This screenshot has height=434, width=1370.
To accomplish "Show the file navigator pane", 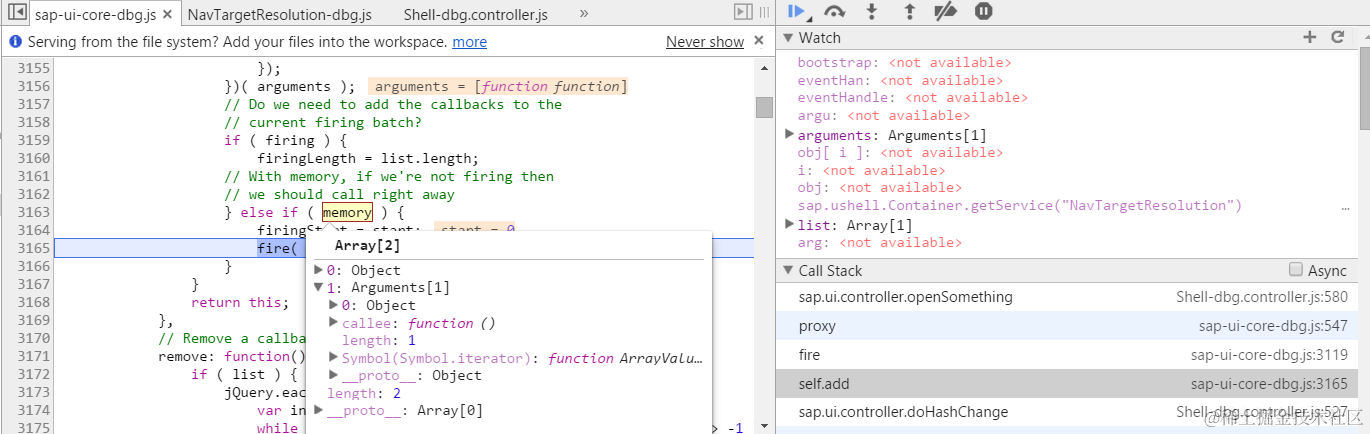I will (x=15, y=13).
